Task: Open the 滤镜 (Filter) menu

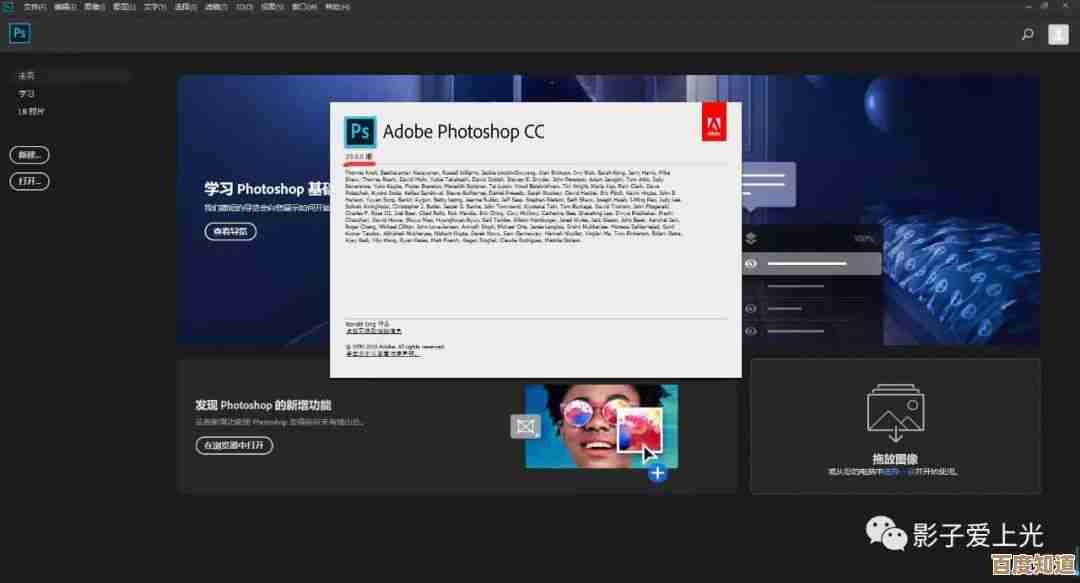Action: (214, 6)
